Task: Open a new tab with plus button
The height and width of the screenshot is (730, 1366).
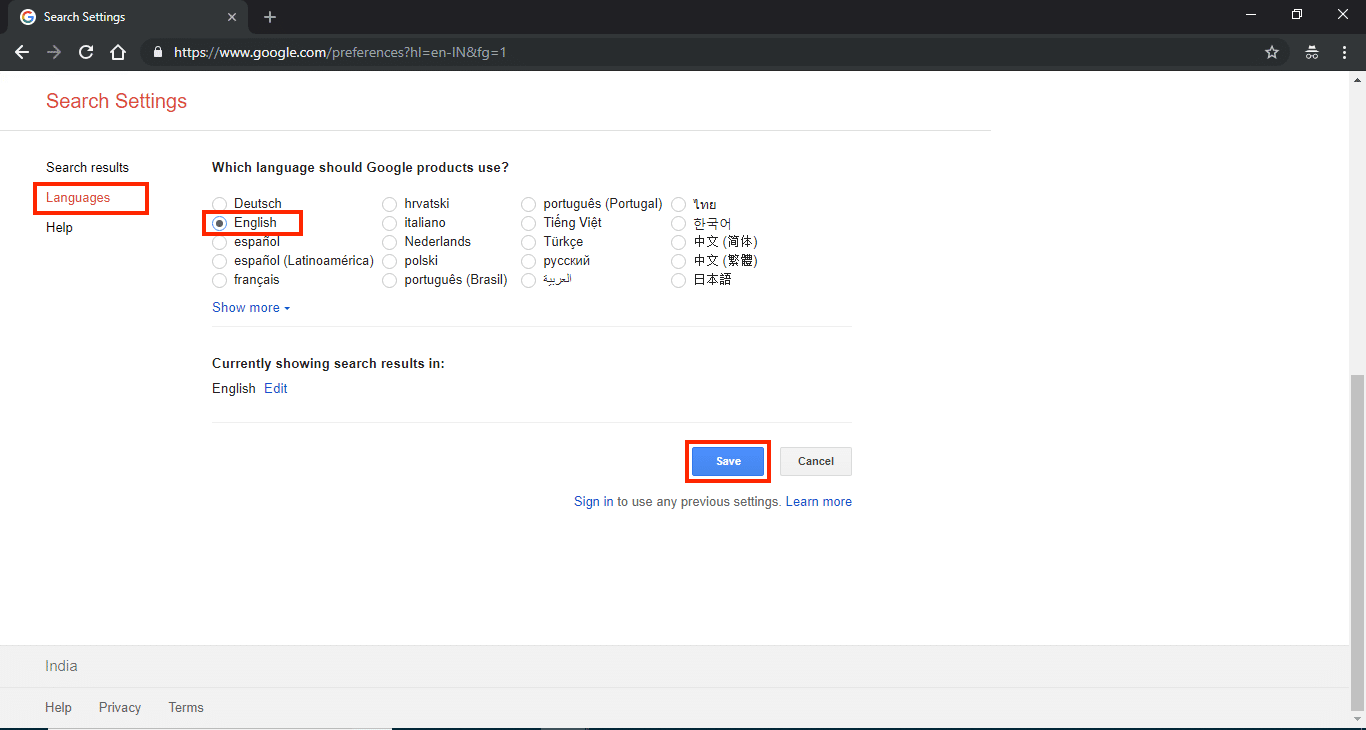Action: tap(270, 17)
